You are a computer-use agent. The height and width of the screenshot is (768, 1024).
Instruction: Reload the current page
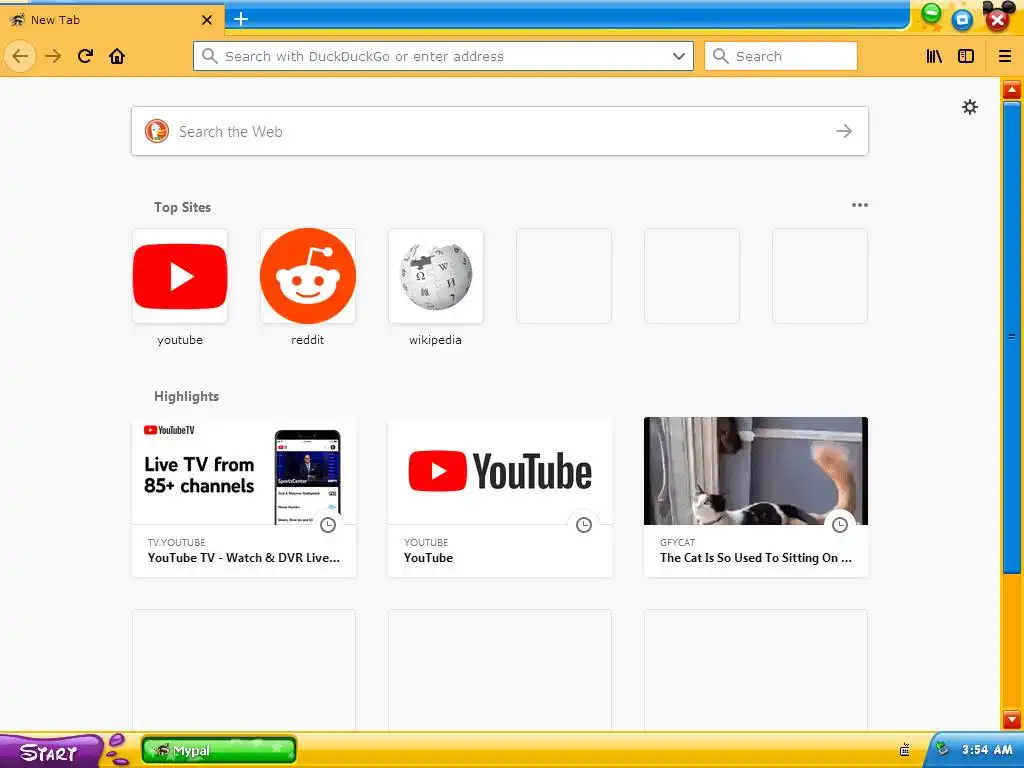(x=85, y=56)
